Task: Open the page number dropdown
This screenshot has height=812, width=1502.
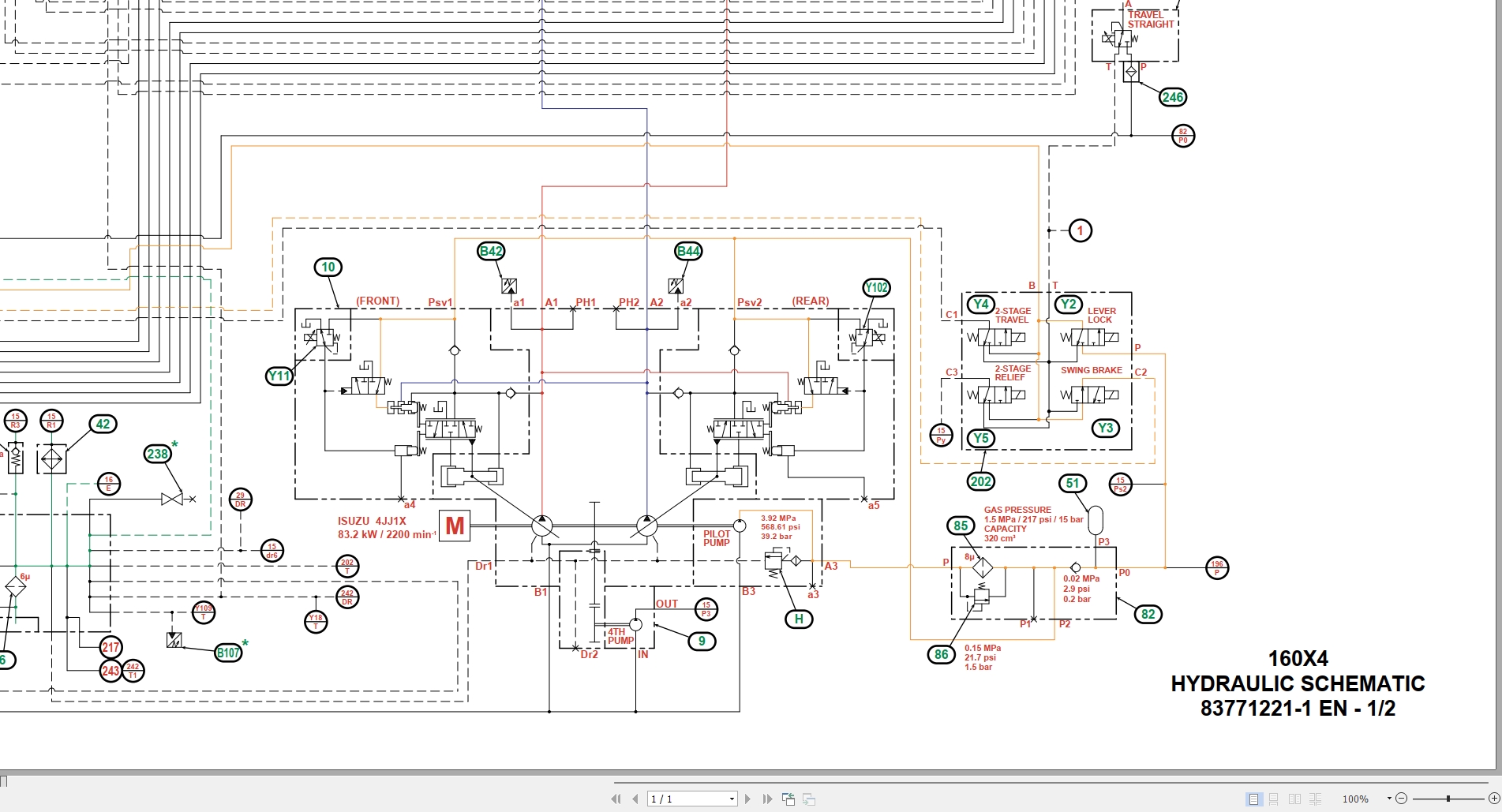Action: click(731, 798)
